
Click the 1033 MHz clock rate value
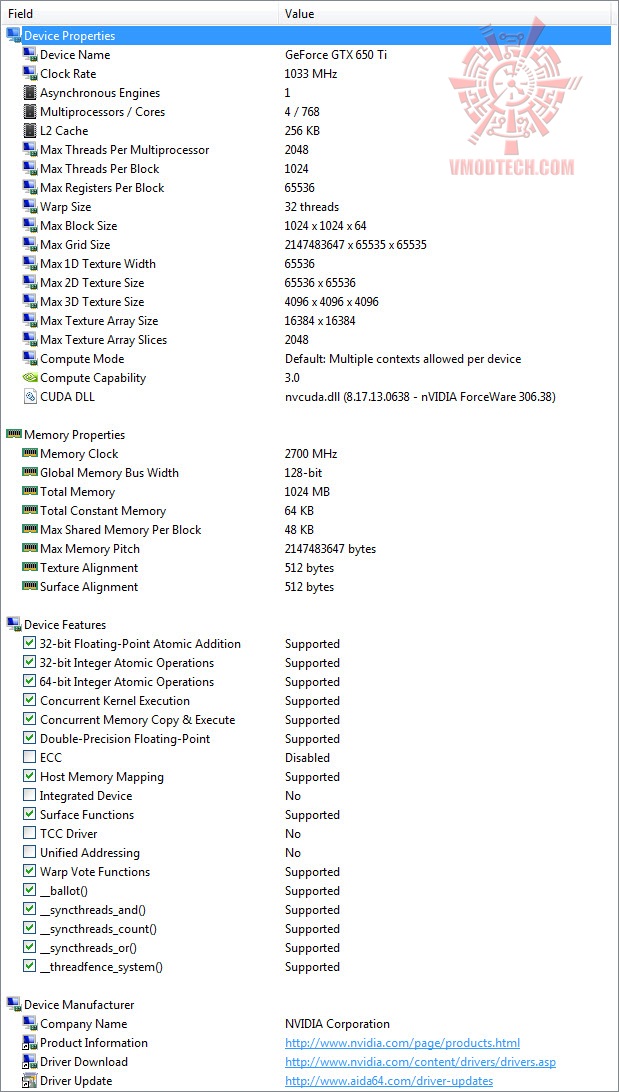coord(311,73)
